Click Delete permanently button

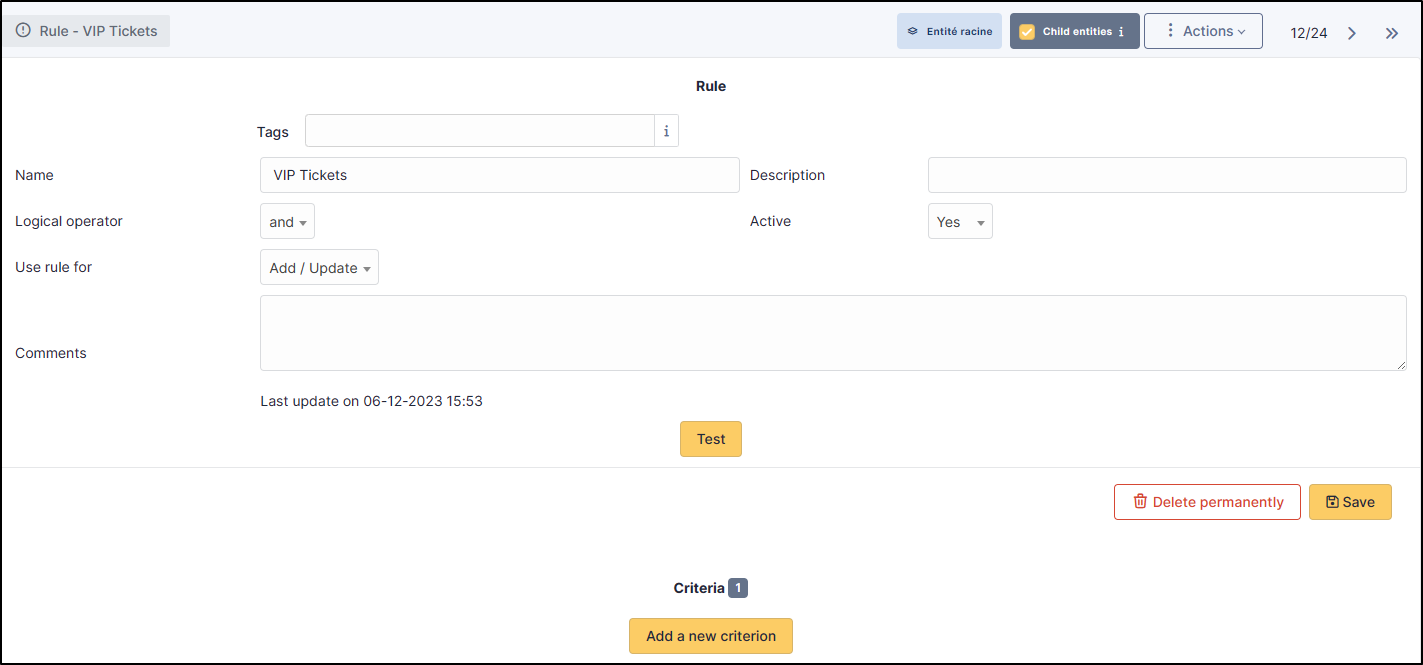tap(1207, 502)
